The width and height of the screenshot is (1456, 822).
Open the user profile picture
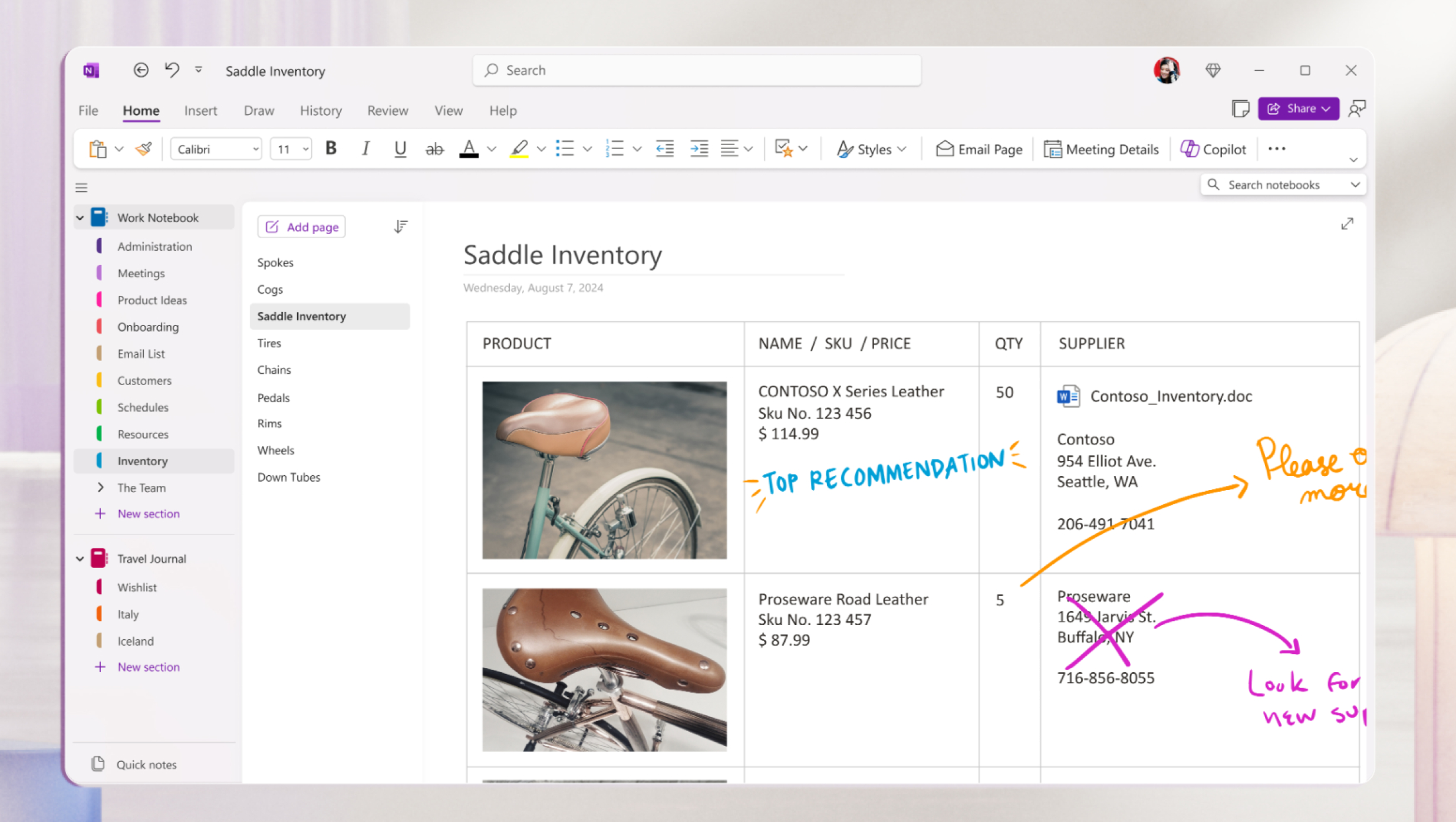1167,71
